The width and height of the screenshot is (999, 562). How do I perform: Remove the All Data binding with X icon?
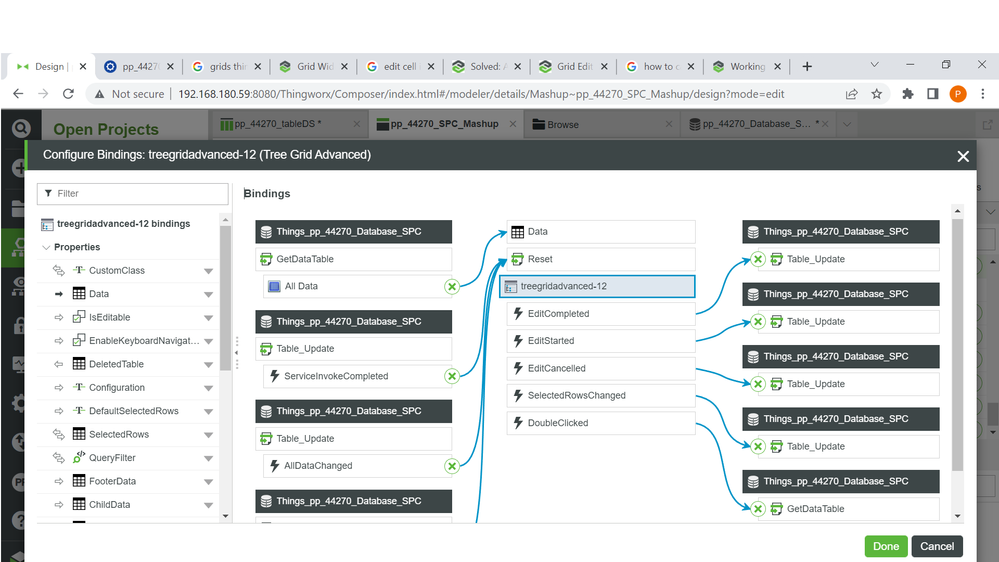point(452,287)
